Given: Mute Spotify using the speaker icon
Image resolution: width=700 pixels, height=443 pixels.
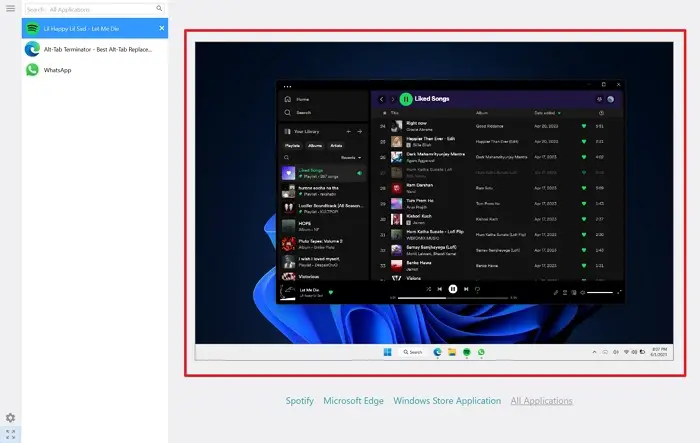Looking at the screenshot, I should 582,293.
